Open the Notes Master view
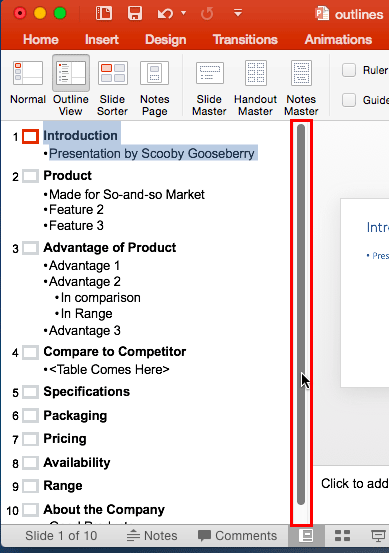This screenshot has width=389, height=553. click(301, 73)
